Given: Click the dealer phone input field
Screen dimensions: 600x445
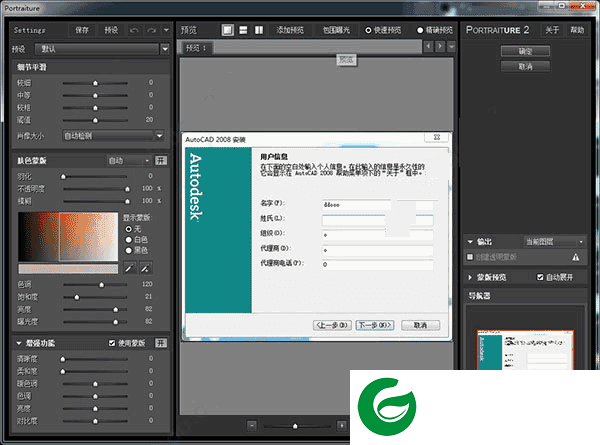Looking at the screenshot, I should pos(378,264).
